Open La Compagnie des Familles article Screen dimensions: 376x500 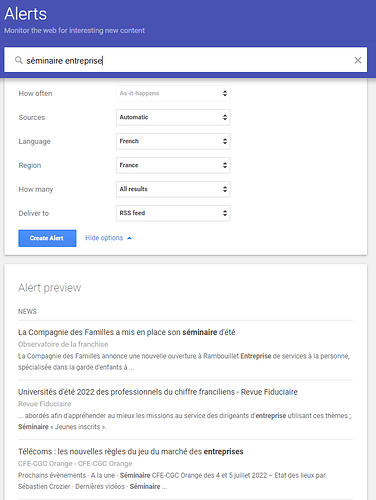(x=127, y=332)
